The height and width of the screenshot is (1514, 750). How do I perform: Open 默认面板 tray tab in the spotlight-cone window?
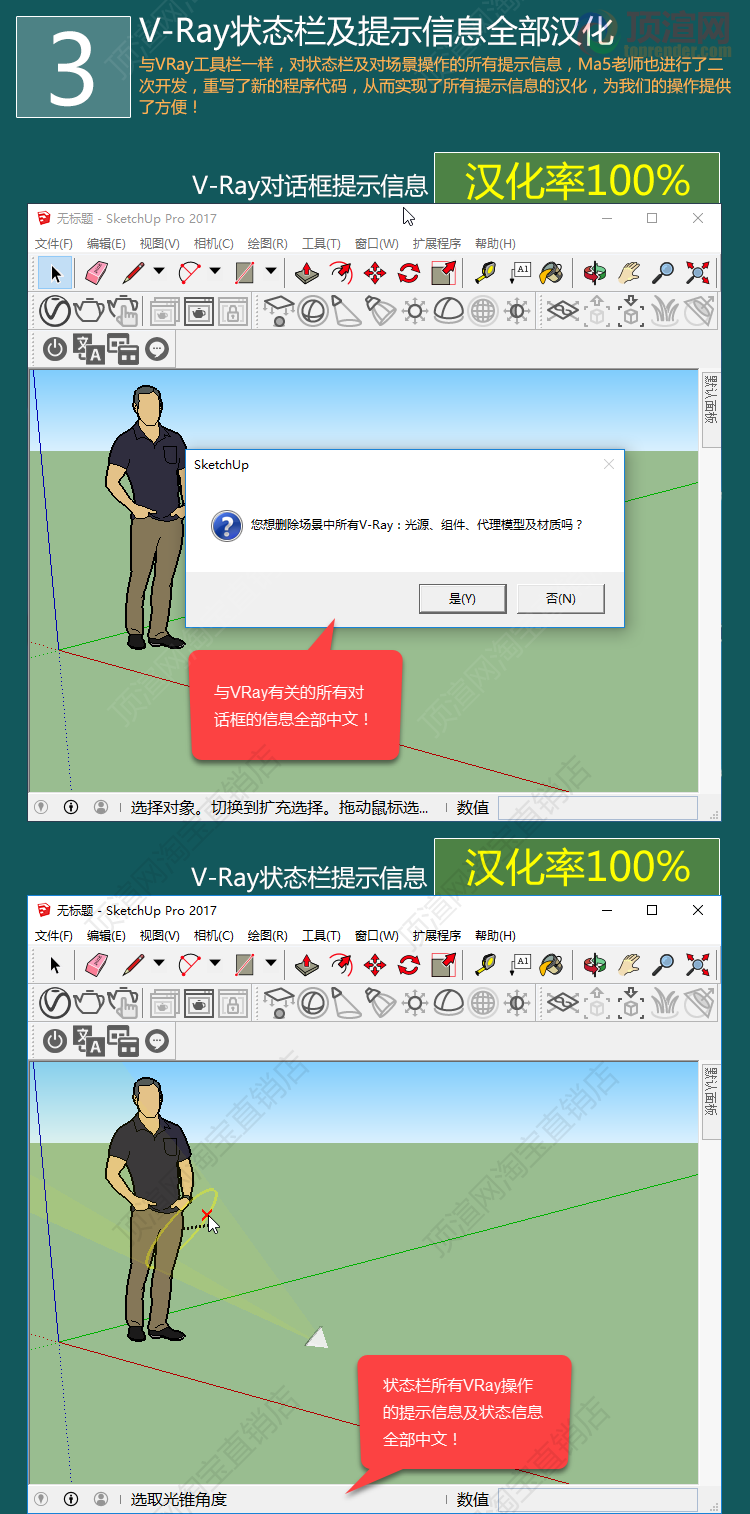coord(711,1100)
